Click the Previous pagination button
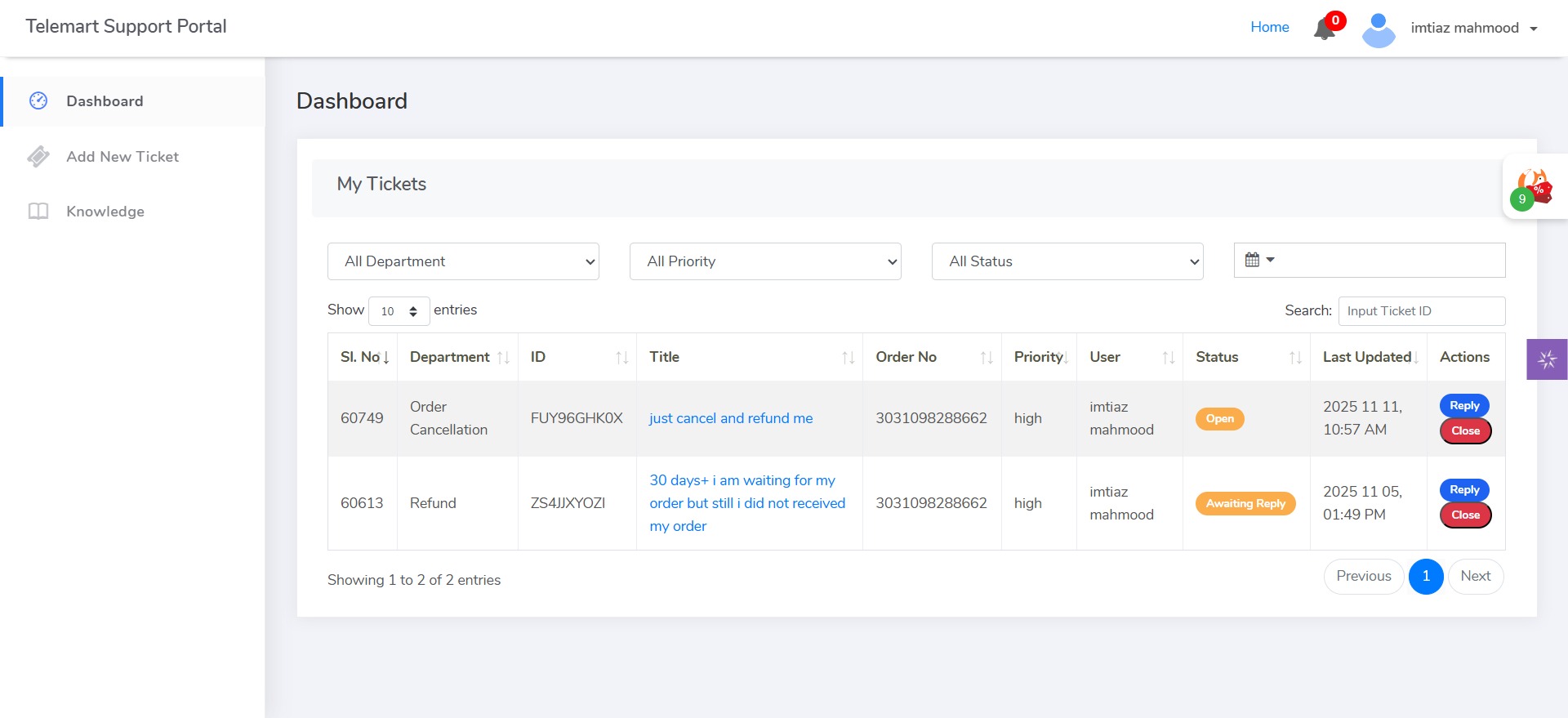This screenshot has height=718, width=1568. (x=1363, y=576)
